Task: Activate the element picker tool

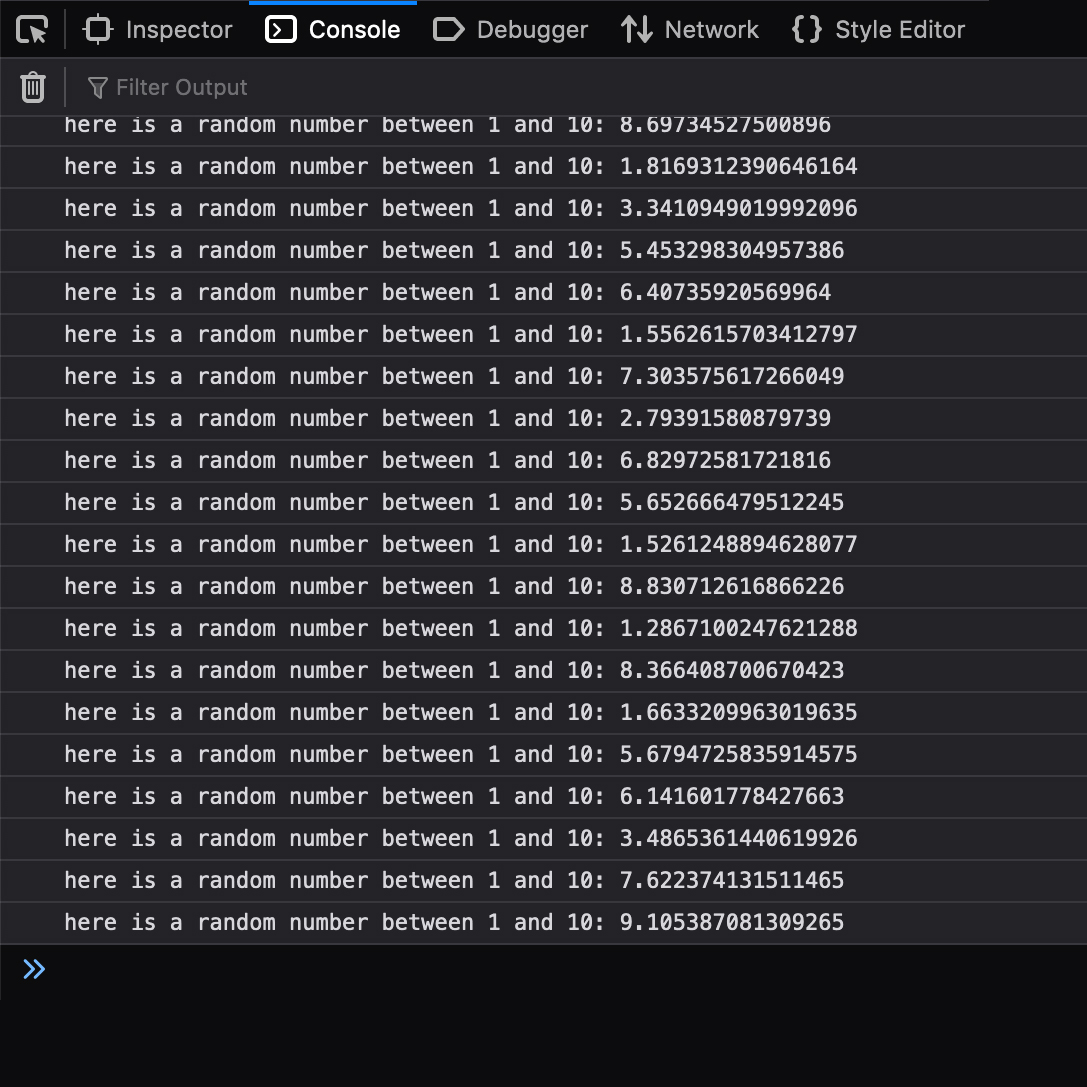Action: [x=33, y=30]
